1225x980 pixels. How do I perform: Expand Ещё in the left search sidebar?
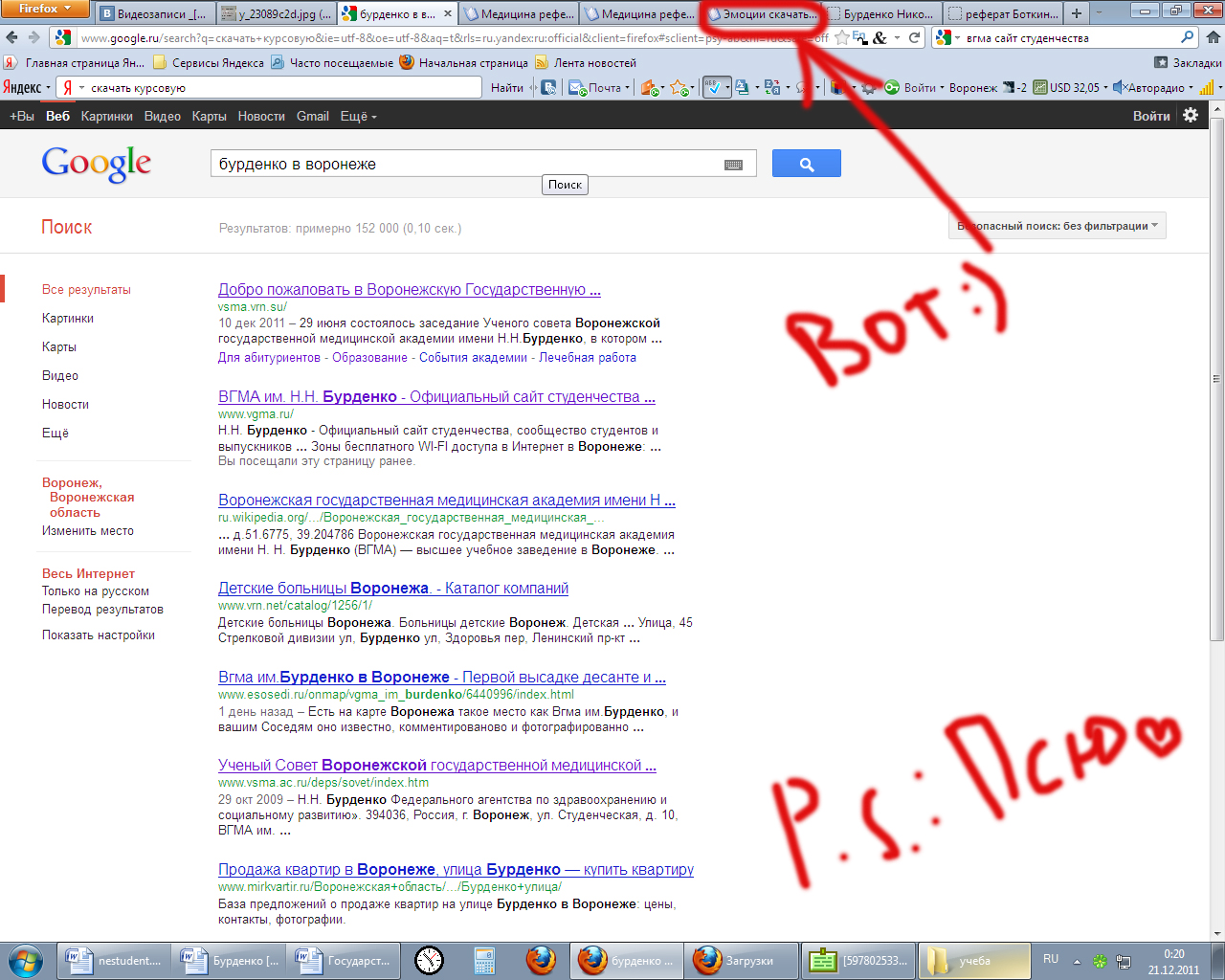(56, 433)
